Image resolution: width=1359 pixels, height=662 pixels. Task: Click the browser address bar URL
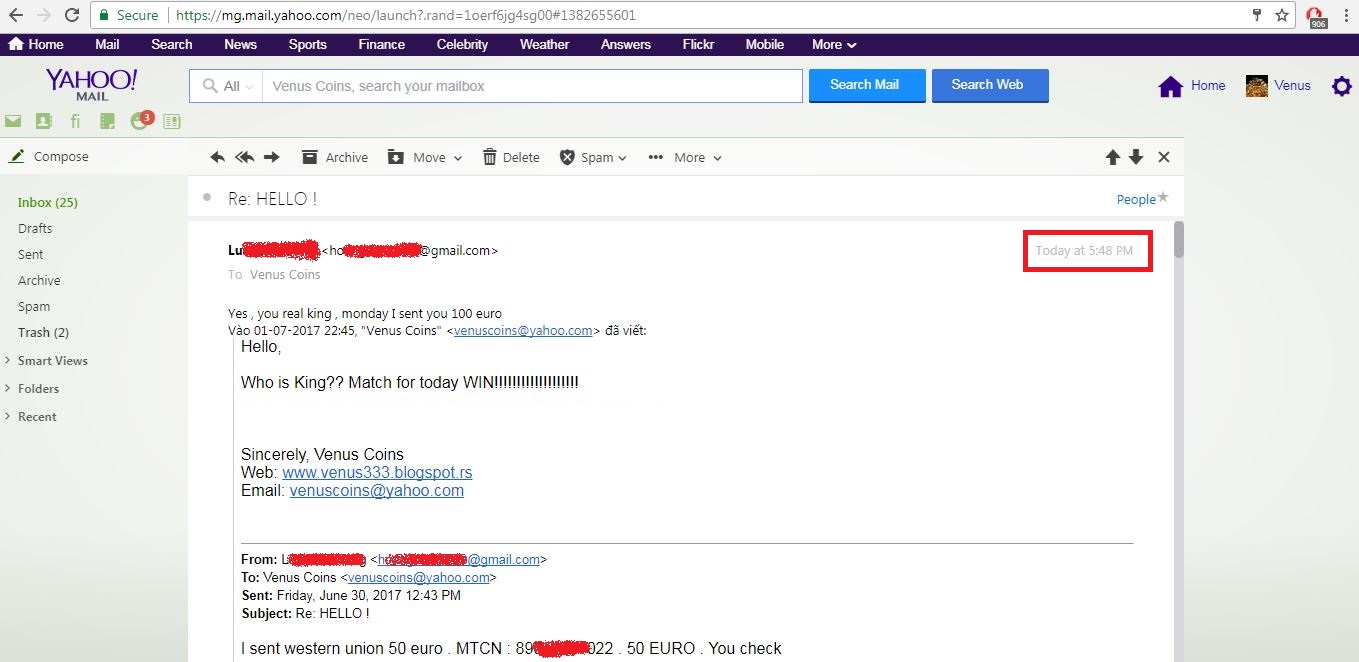(405, 15)
